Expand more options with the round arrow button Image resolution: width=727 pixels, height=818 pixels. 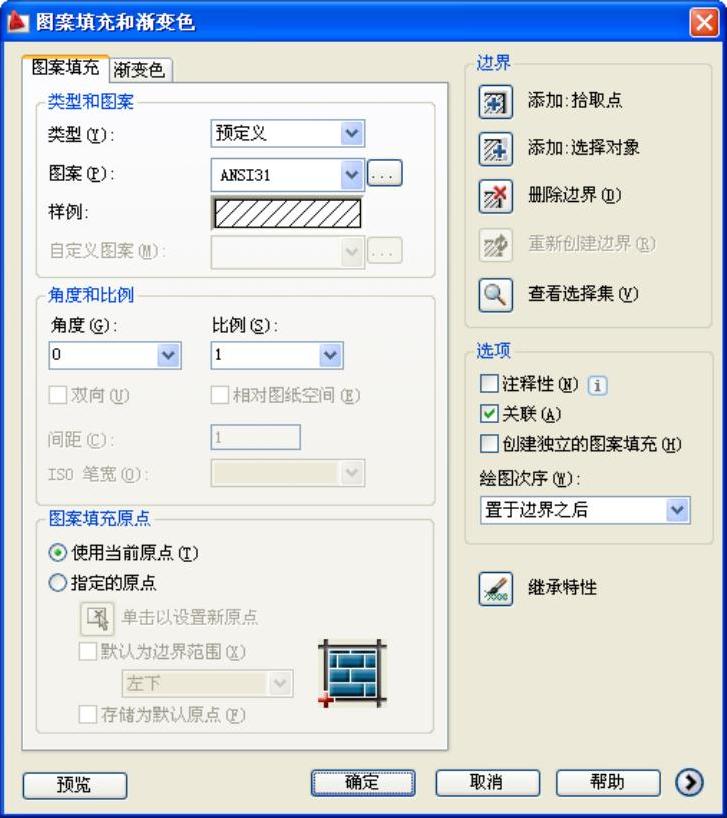tap(689, 783)
